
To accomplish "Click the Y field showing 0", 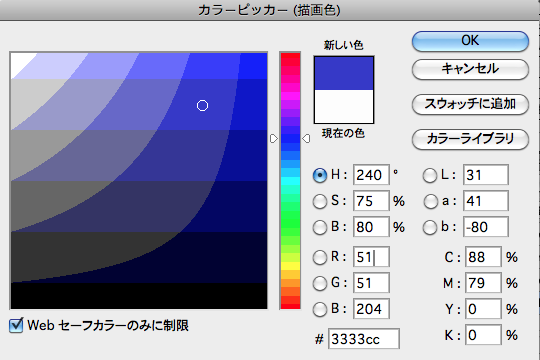I will pos(483,309).
